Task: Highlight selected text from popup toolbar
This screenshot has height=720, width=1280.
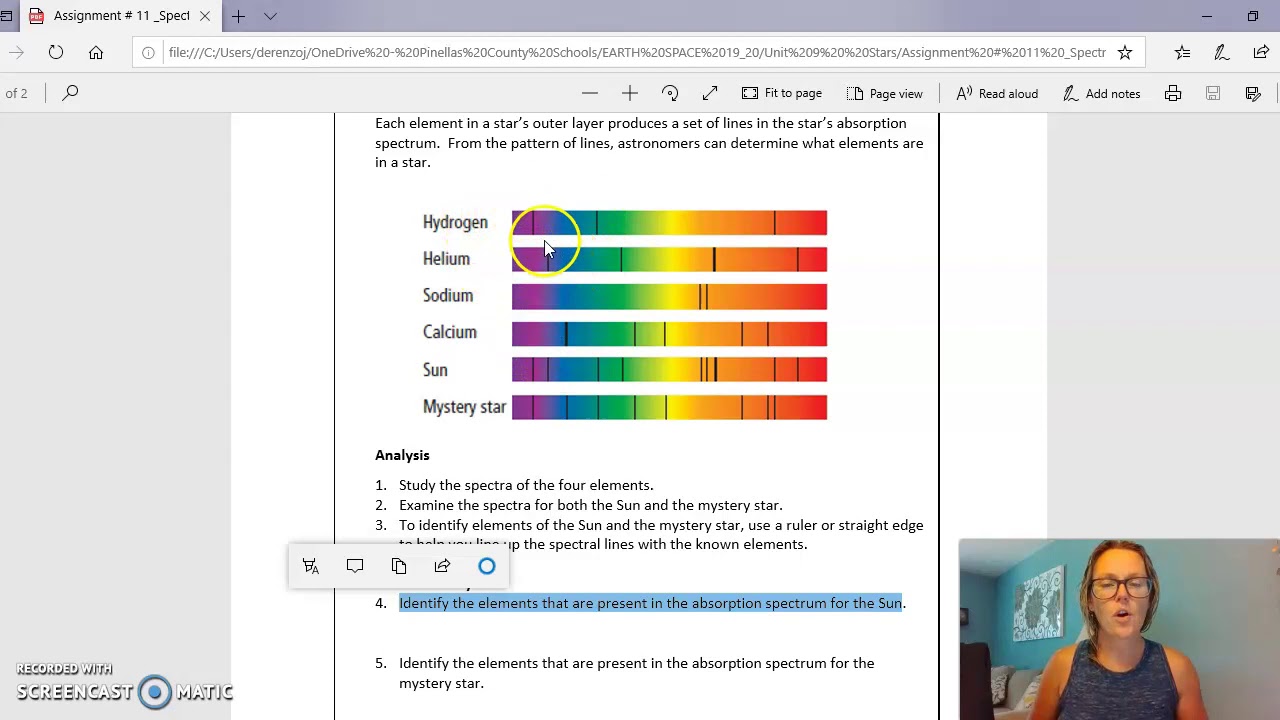Action: click(x=311, y=566)
